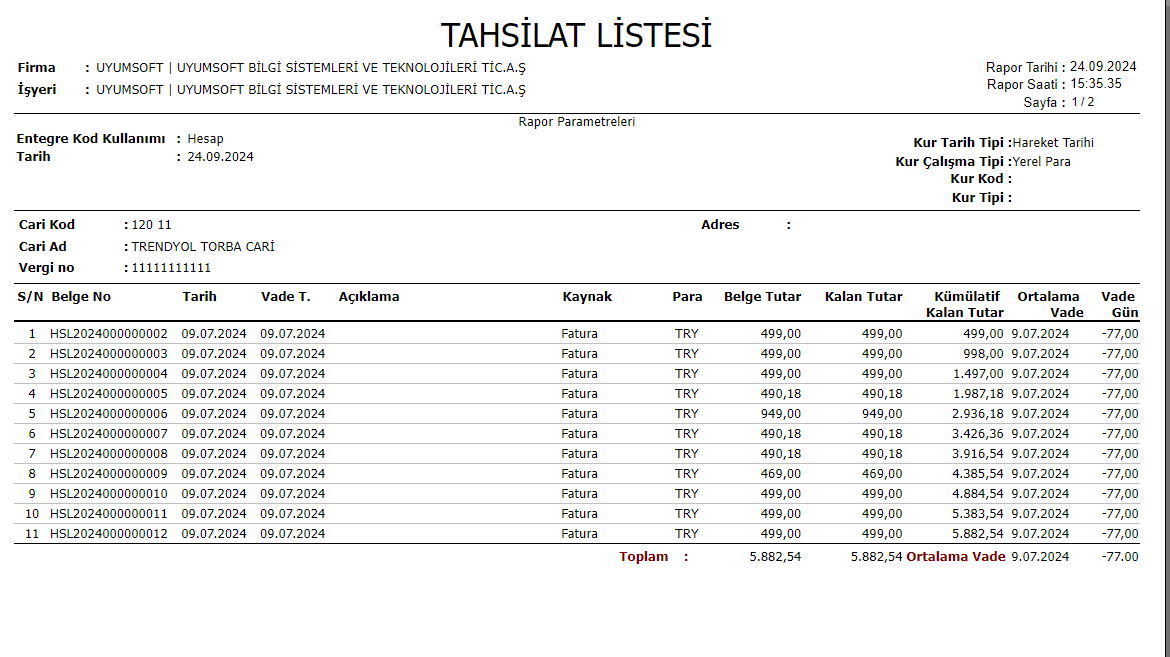Select document number HSL2024000000010

tap(109, 493)
